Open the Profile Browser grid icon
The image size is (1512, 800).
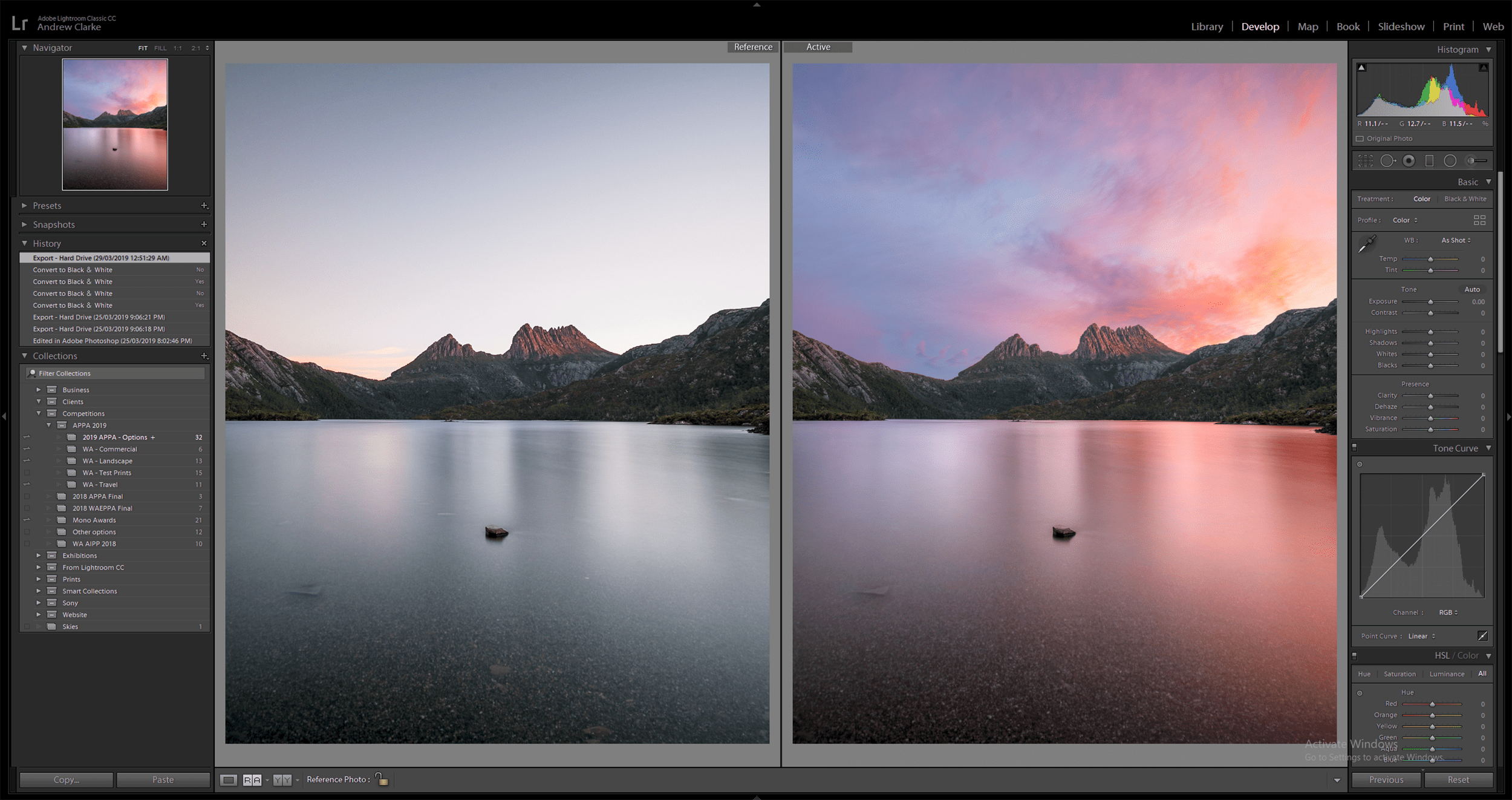1479,220
